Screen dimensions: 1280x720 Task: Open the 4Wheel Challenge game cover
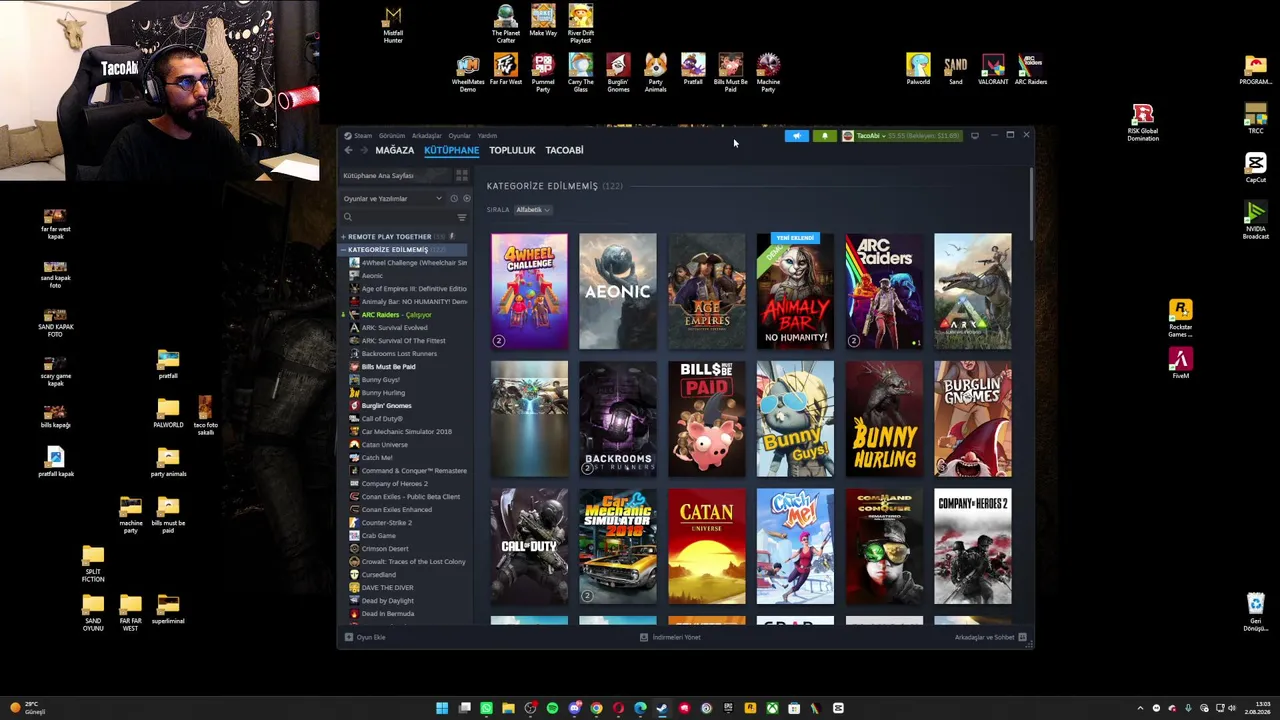click(529, 291)
